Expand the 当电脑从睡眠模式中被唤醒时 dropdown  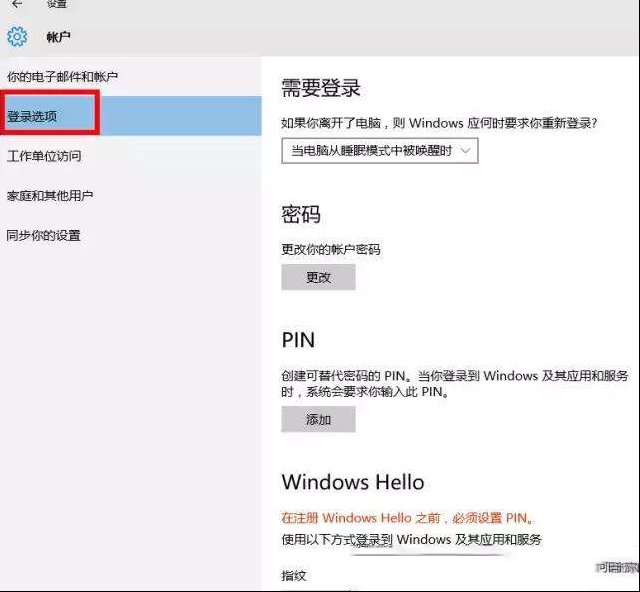pos(380,151)
